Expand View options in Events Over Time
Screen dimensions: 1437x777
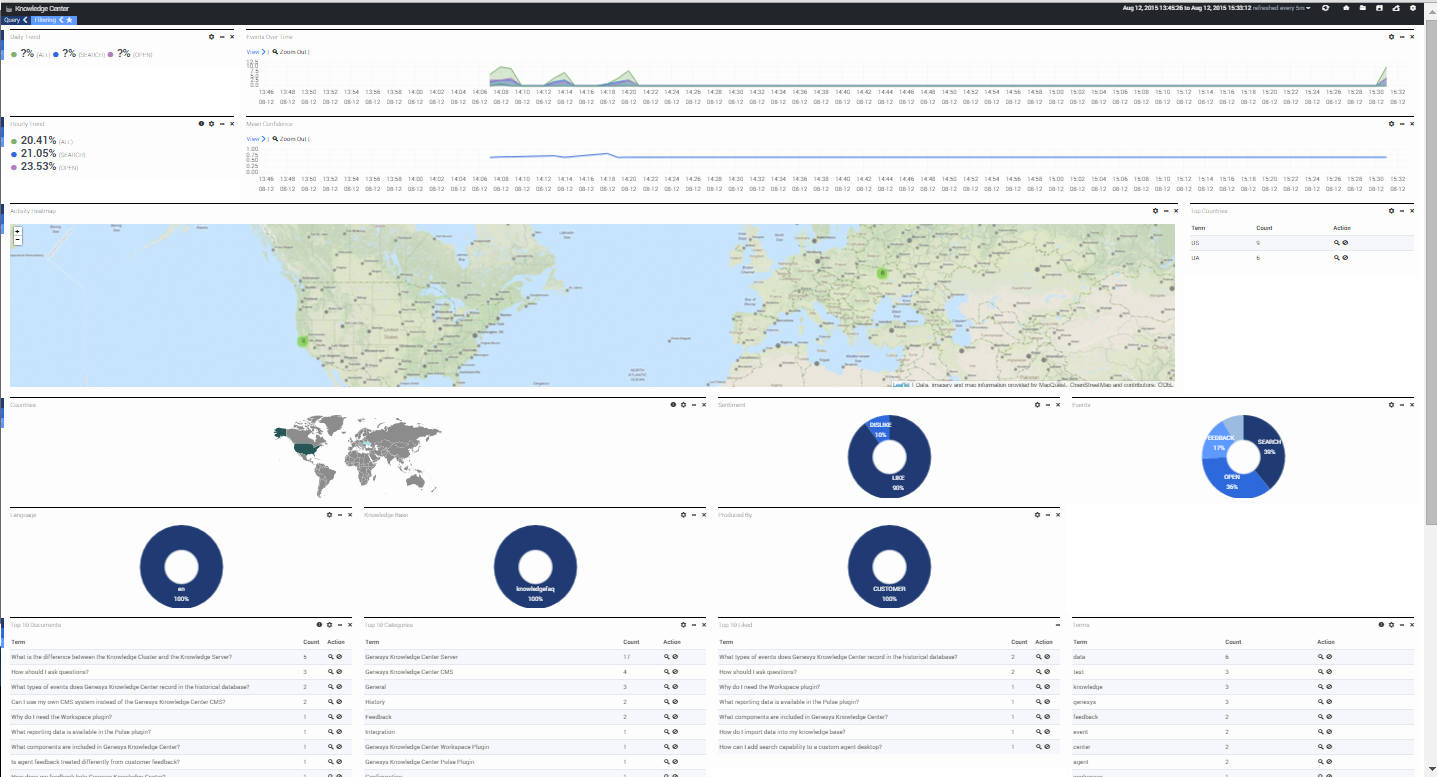(255, 52)
